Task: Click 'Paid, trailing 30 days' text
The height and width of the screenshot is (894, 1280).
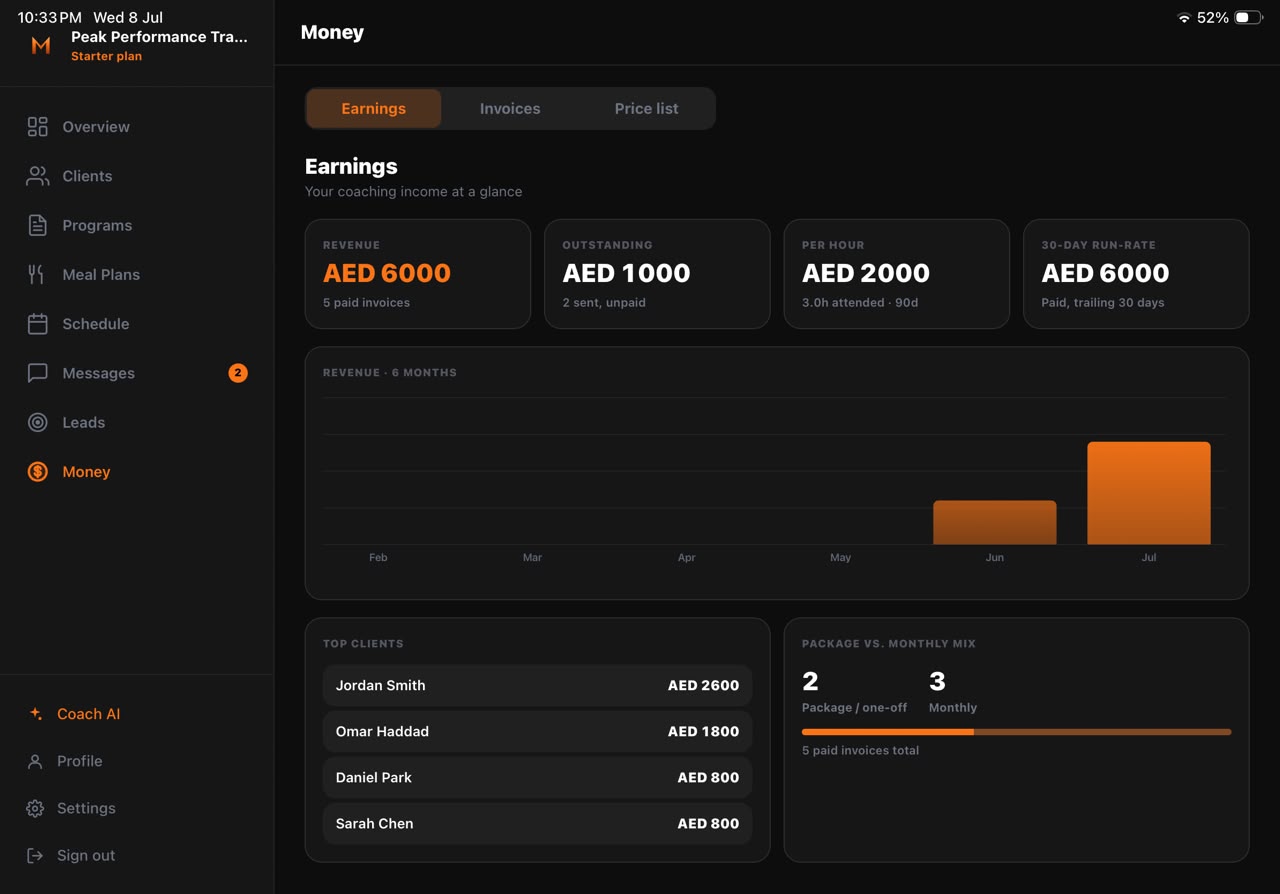Action: pyautogui.click(x=1103, y=302)
